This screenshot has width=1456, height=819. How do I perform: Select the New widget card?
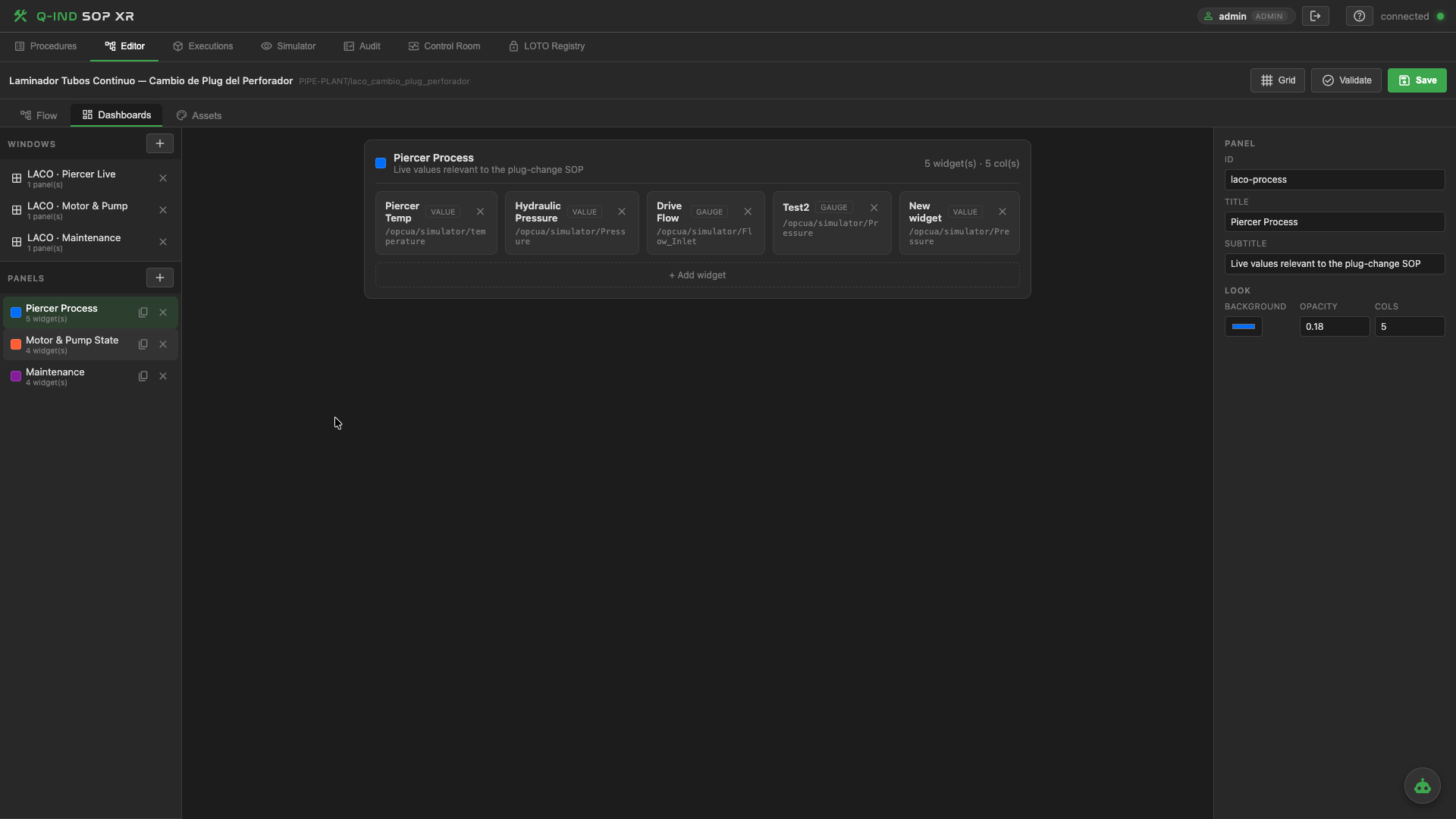coord(959,223)
